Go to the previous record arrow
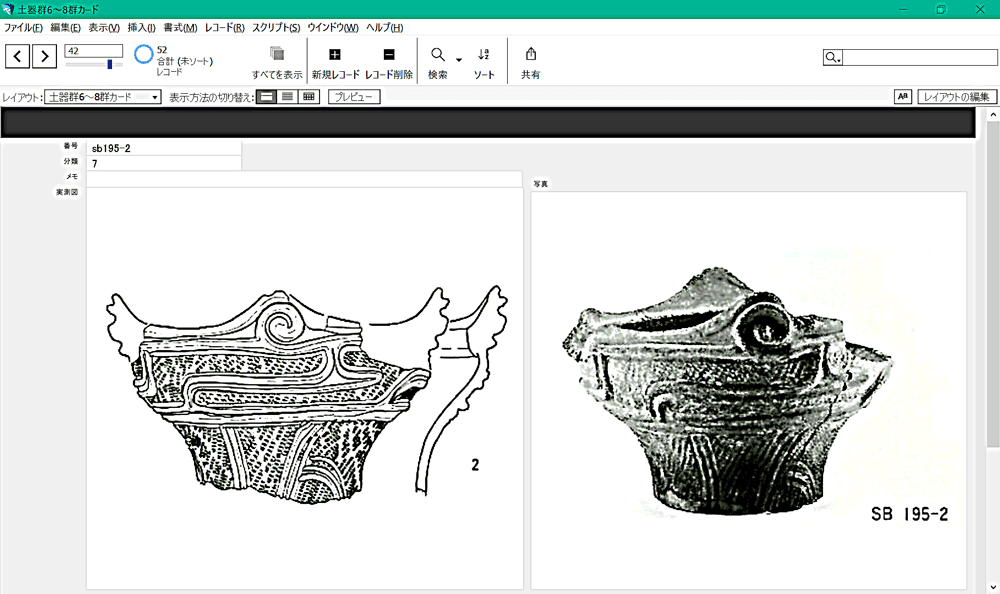This screenshot has height=594, width=1000. coord(17,56)
